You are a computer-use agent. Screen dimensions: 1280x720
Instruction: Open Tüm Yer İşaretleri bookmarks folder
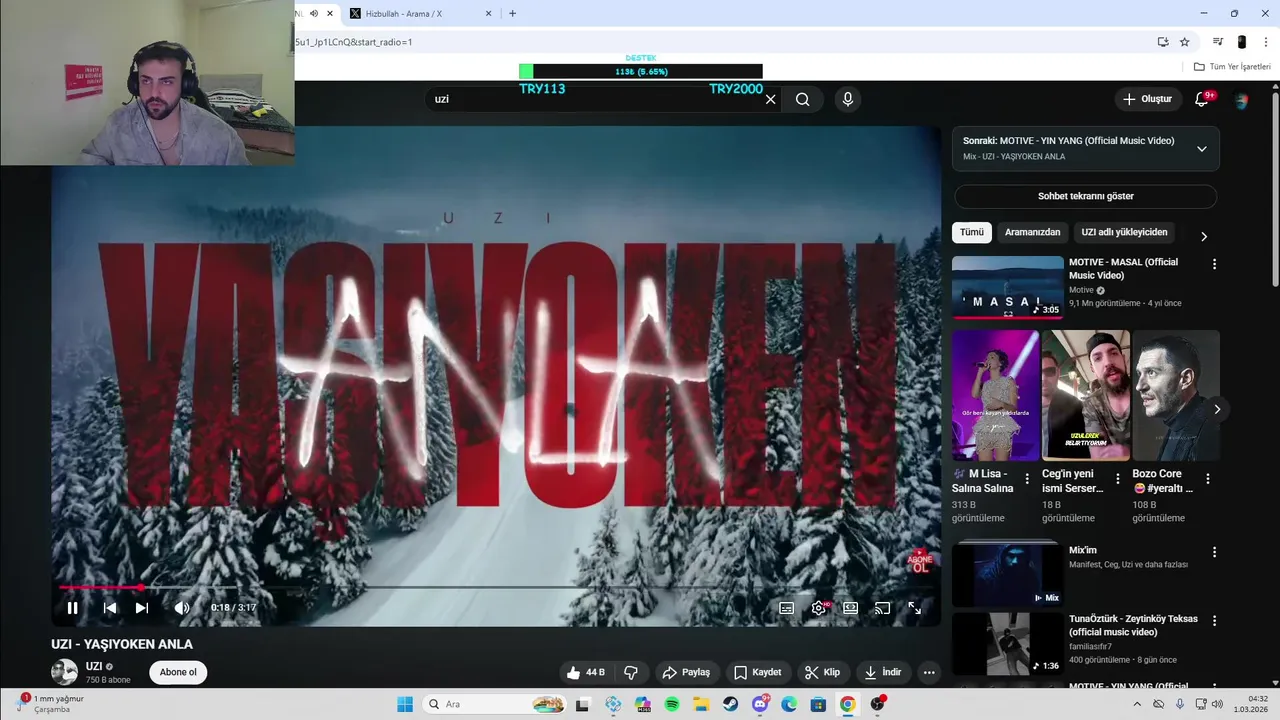click(1232, 67)
